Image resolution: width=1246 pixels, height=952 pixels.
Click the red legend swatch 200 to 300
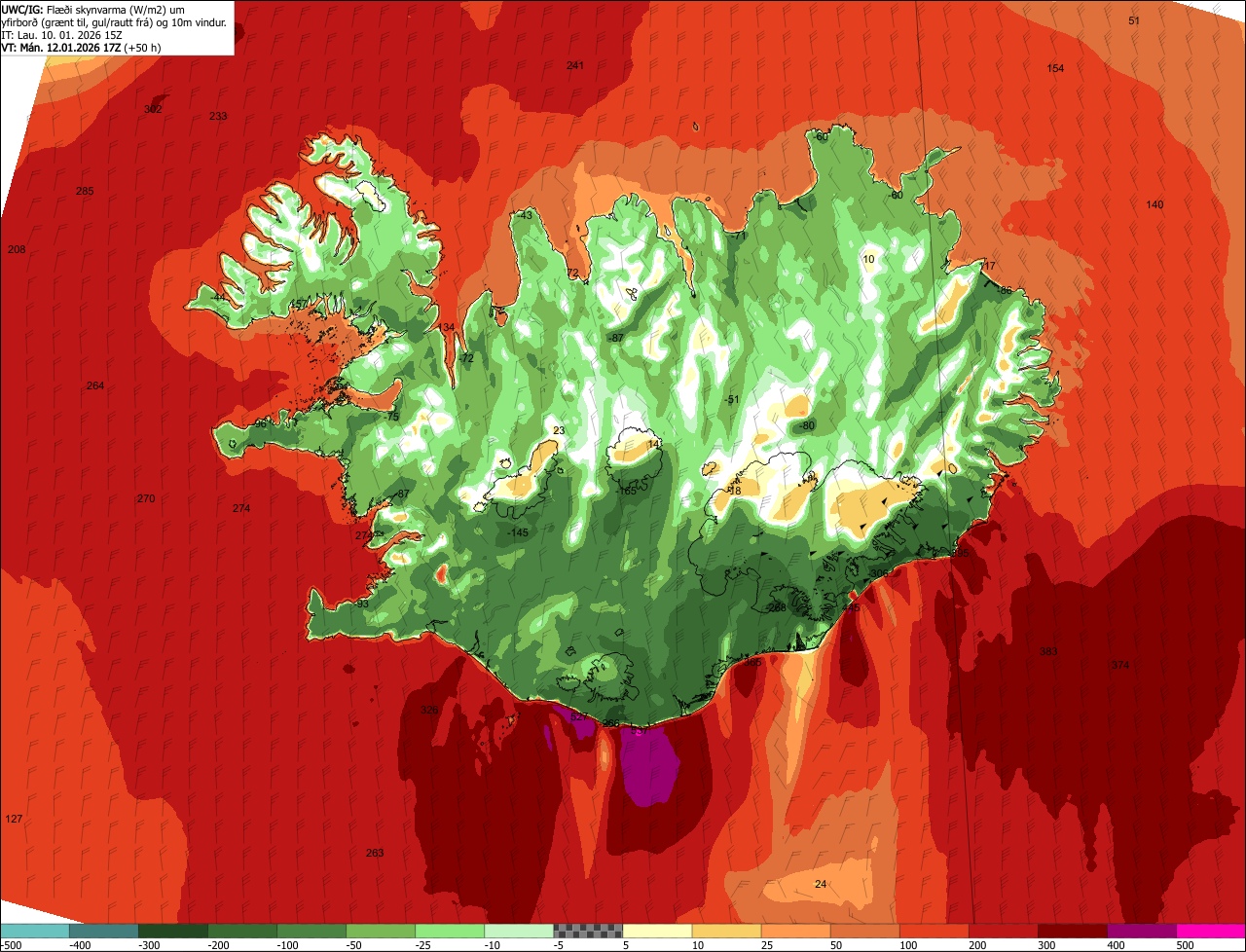1003,931
